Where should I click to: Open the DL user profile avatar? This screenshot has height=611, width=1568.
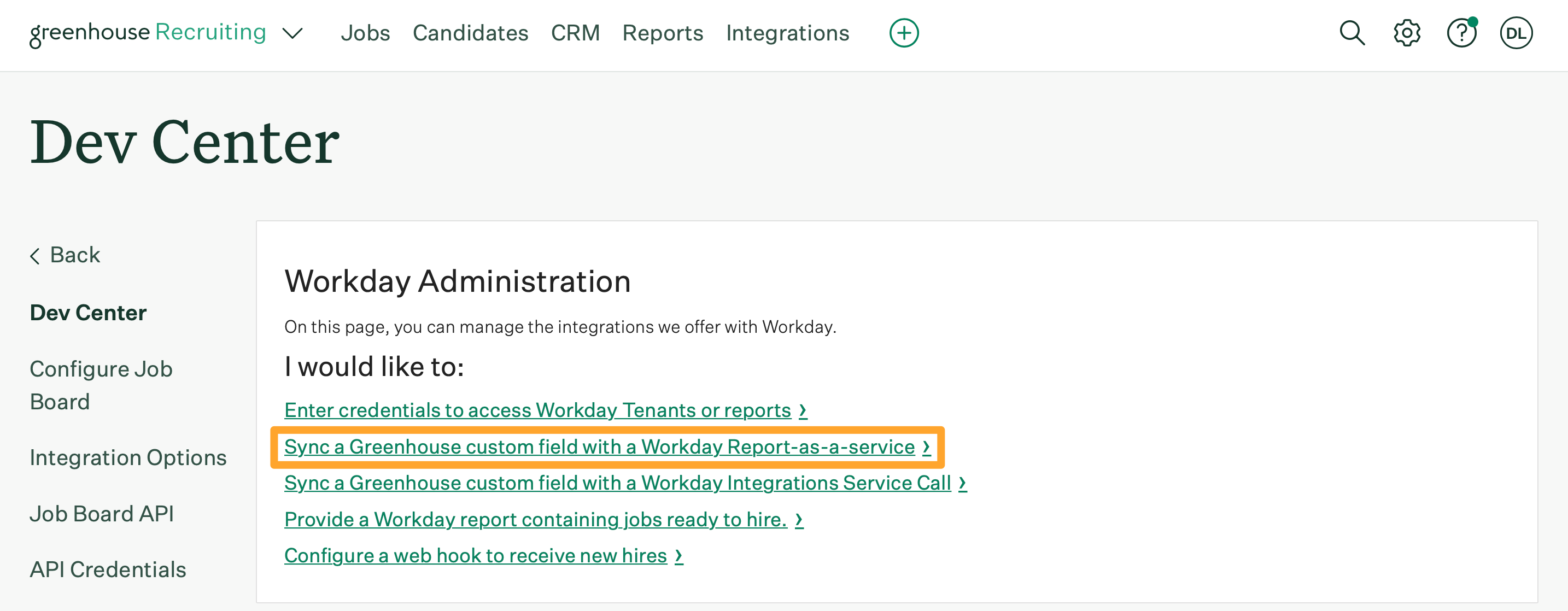tap(1518, 33)
